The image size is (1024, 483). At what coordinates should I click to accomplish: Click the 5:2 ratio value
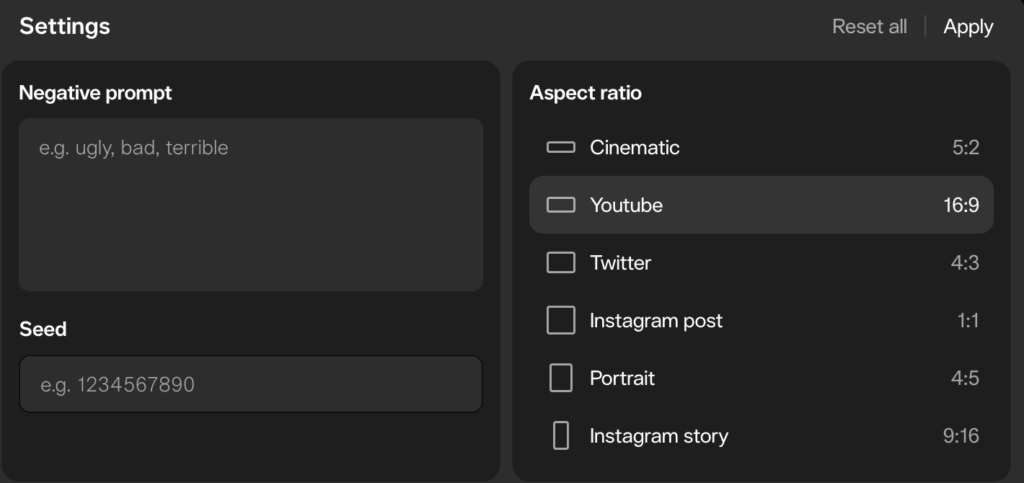click(x=965, y=148)
